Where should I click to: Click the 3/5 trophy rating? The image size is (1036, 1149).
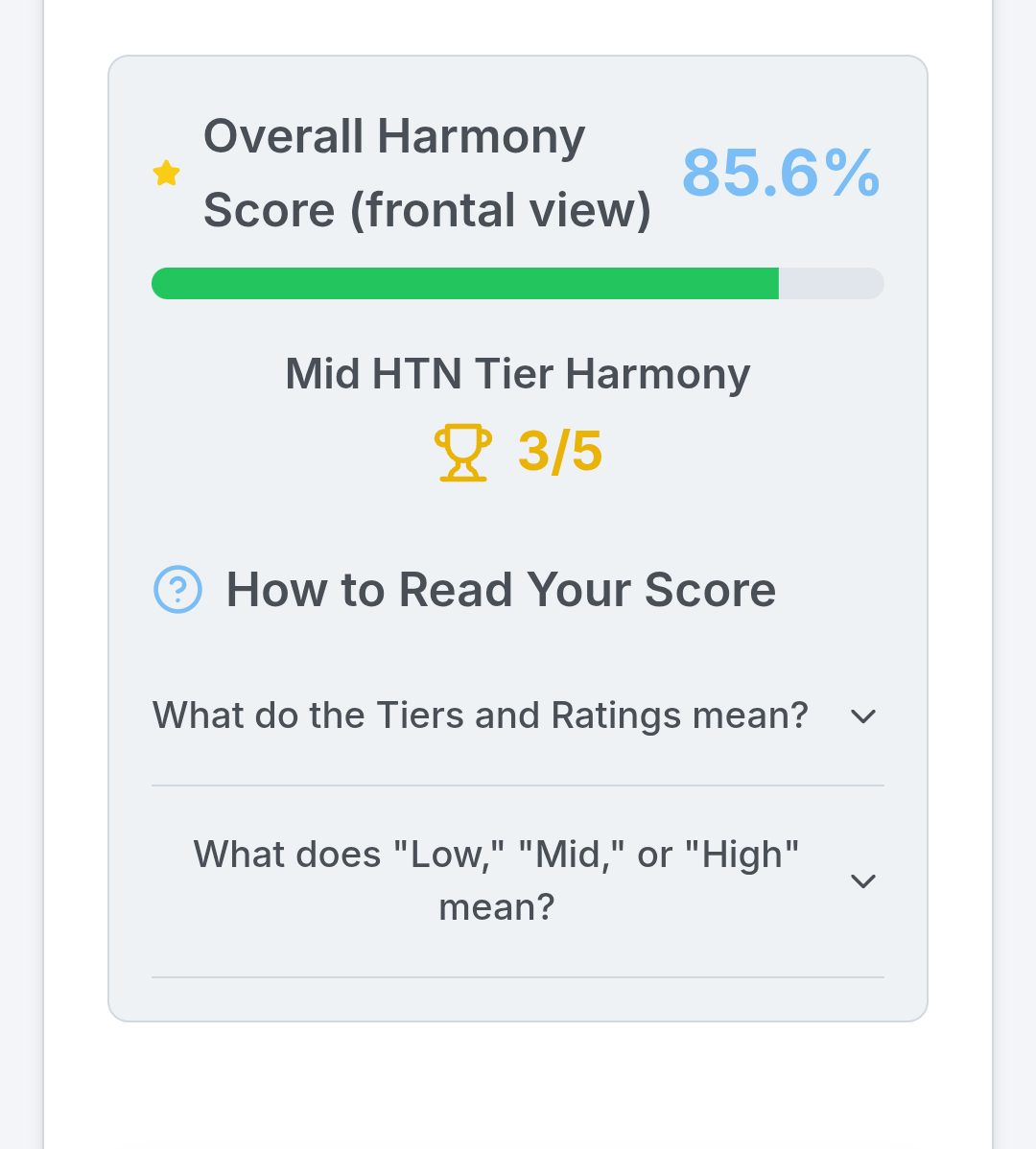560,452
